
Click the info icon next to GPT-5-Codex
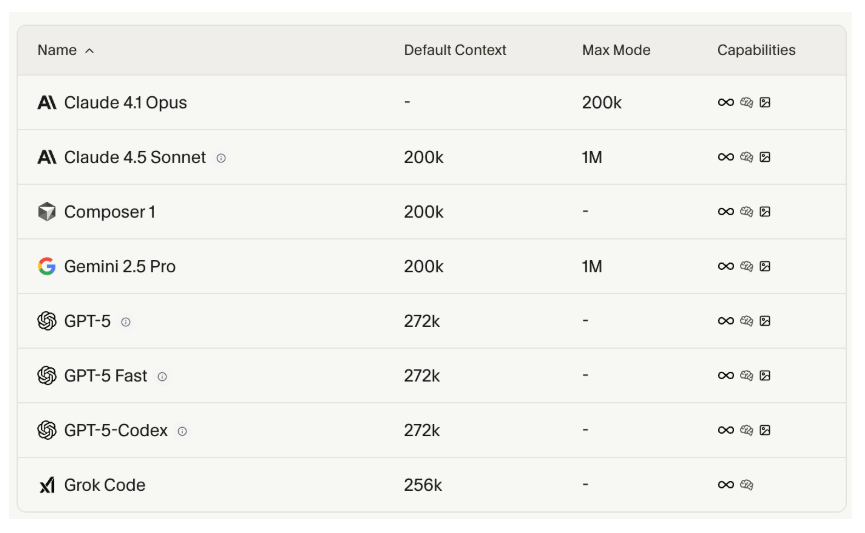point(182,431)
